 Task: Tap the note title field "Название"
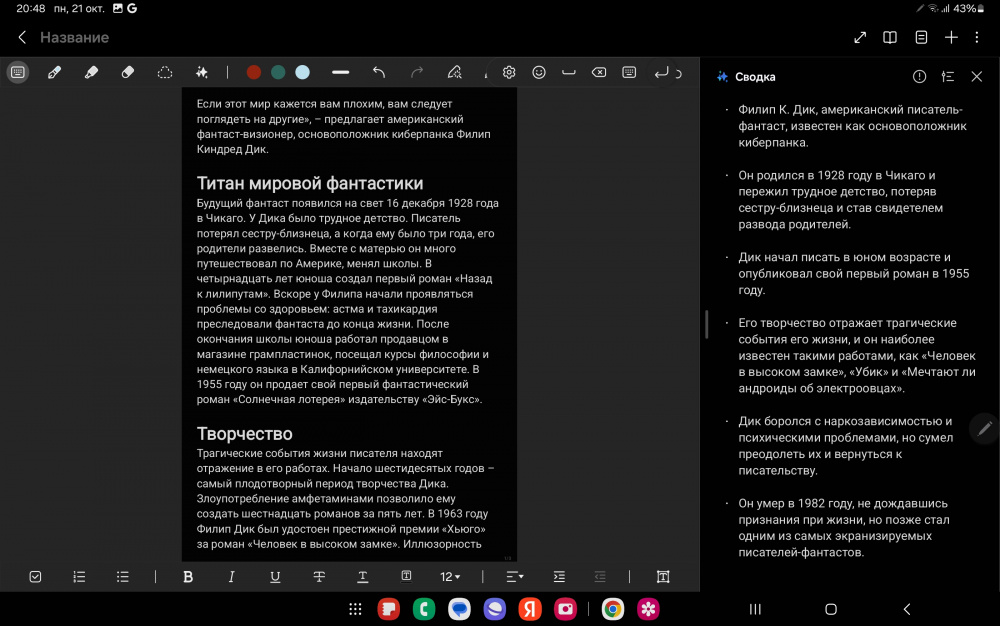(x=75, y=38)
